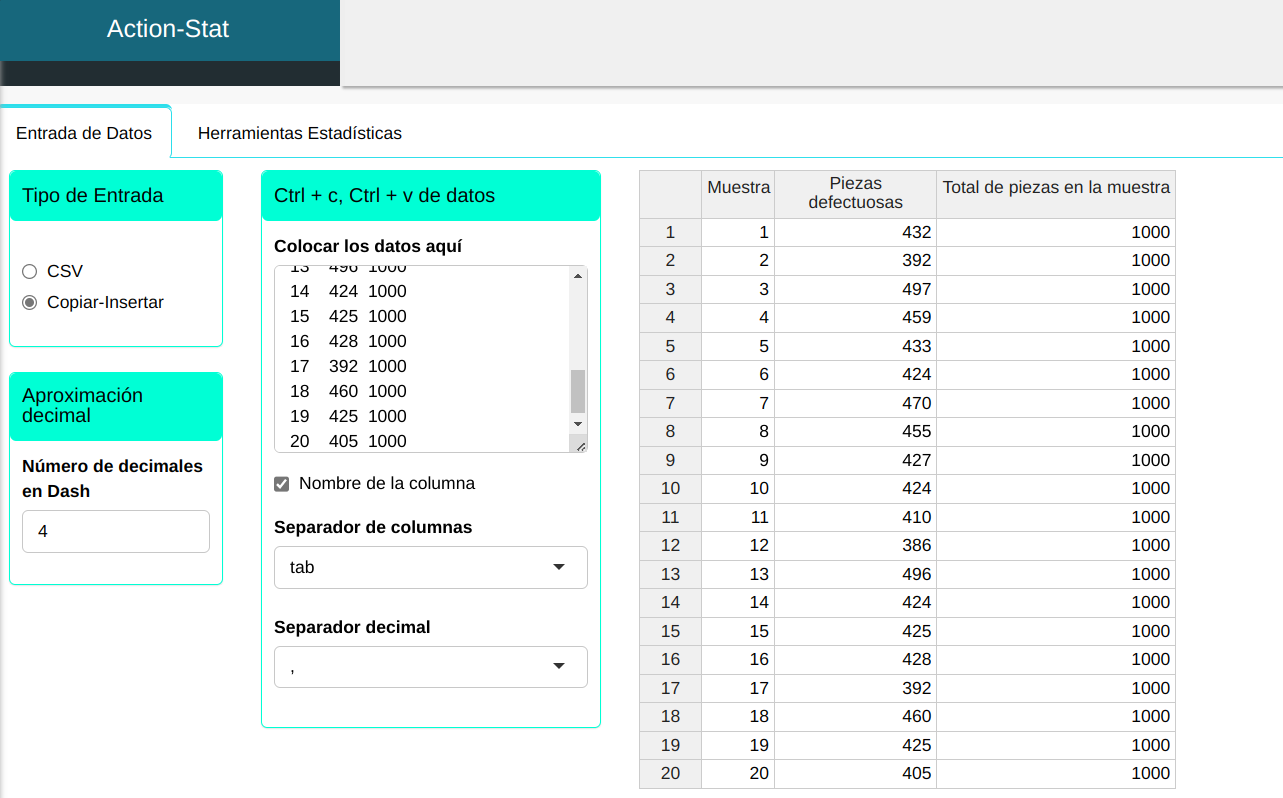Grab the textarea resize handle corner
This screenshot has height=798, width=1283.
[x=580, y=446]
